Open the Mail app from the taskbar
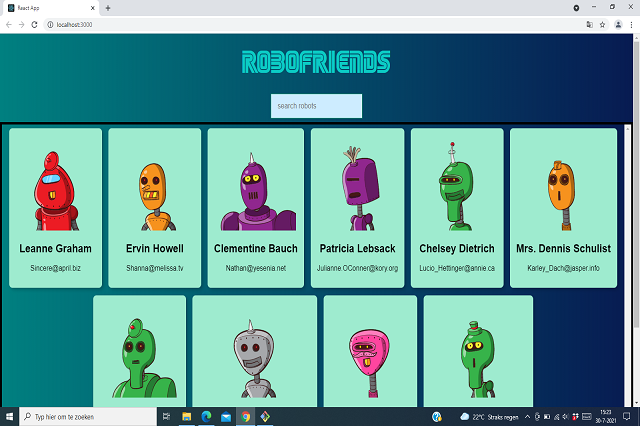This screenshot has width=640, height=426. [x=226, y=417]
